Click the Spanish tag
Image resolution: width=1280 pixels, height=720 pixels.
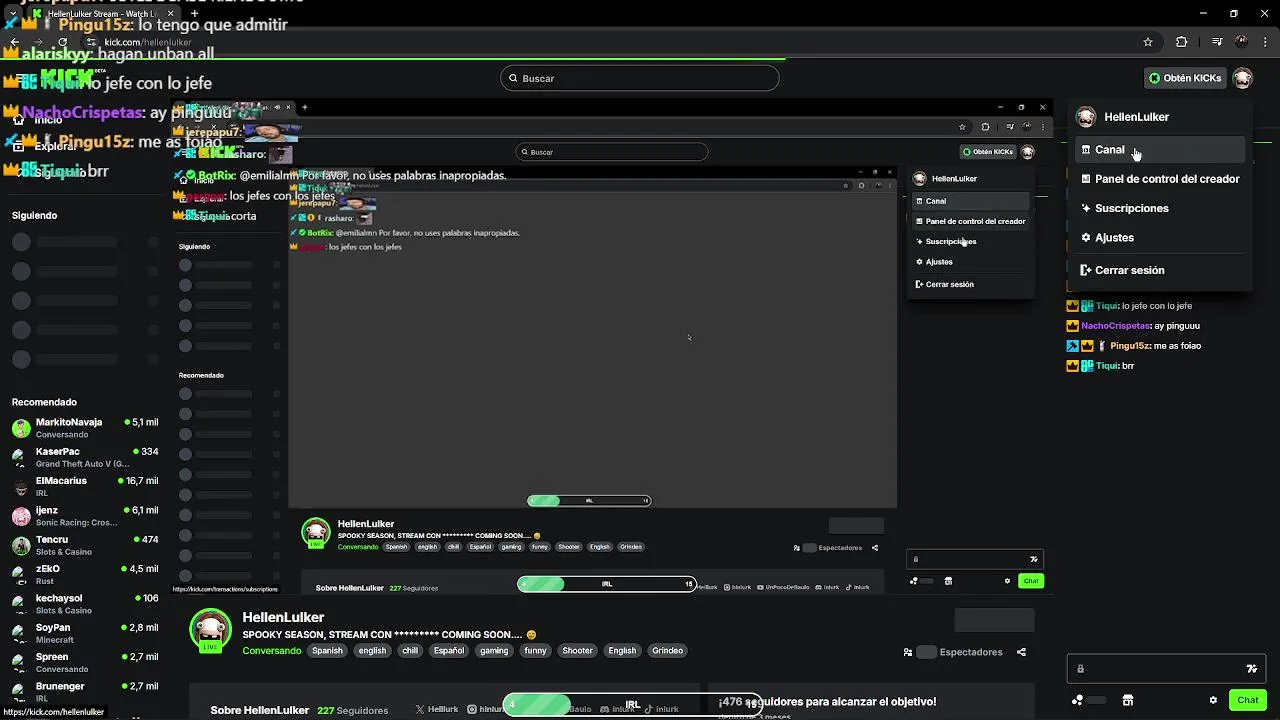327,650
